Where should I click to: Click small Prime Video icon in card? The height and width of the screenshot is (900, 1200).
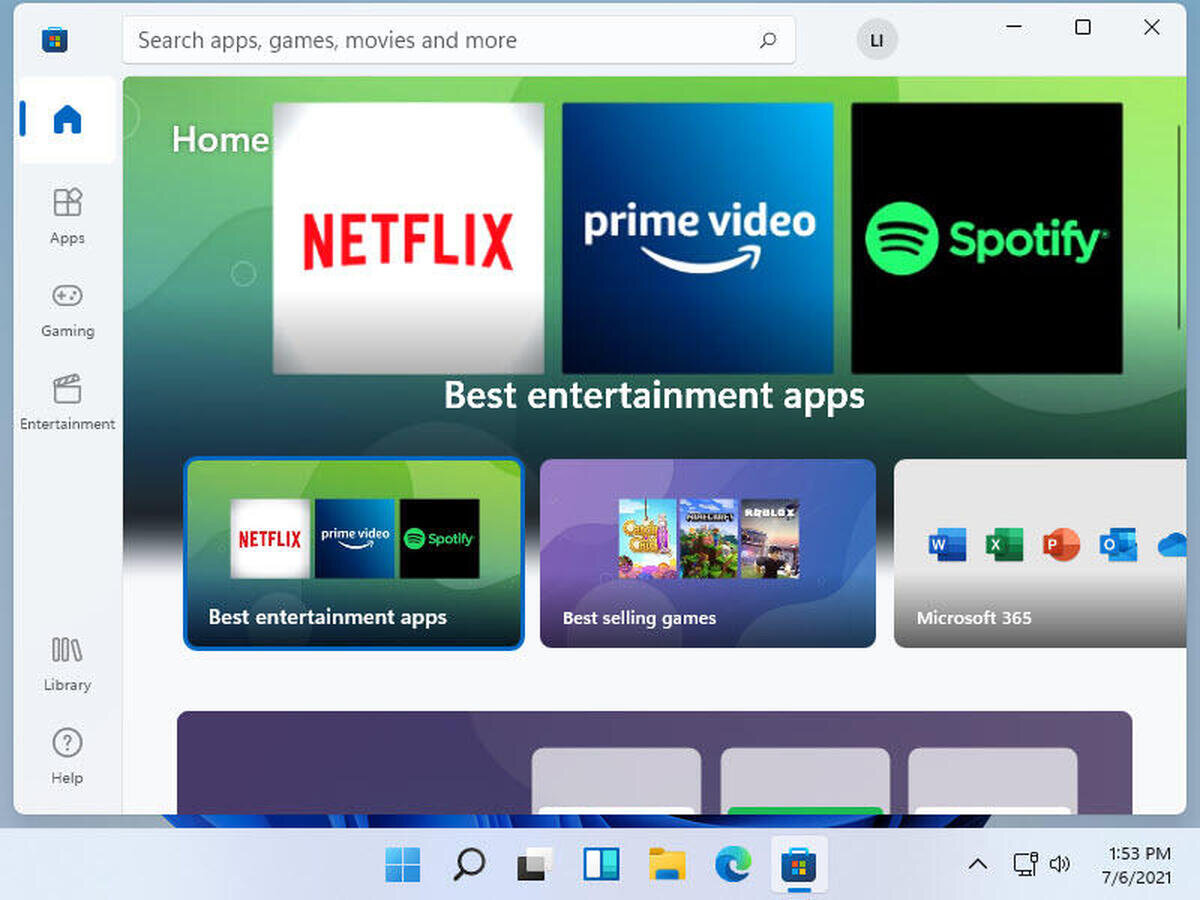(x=355, y=539)
